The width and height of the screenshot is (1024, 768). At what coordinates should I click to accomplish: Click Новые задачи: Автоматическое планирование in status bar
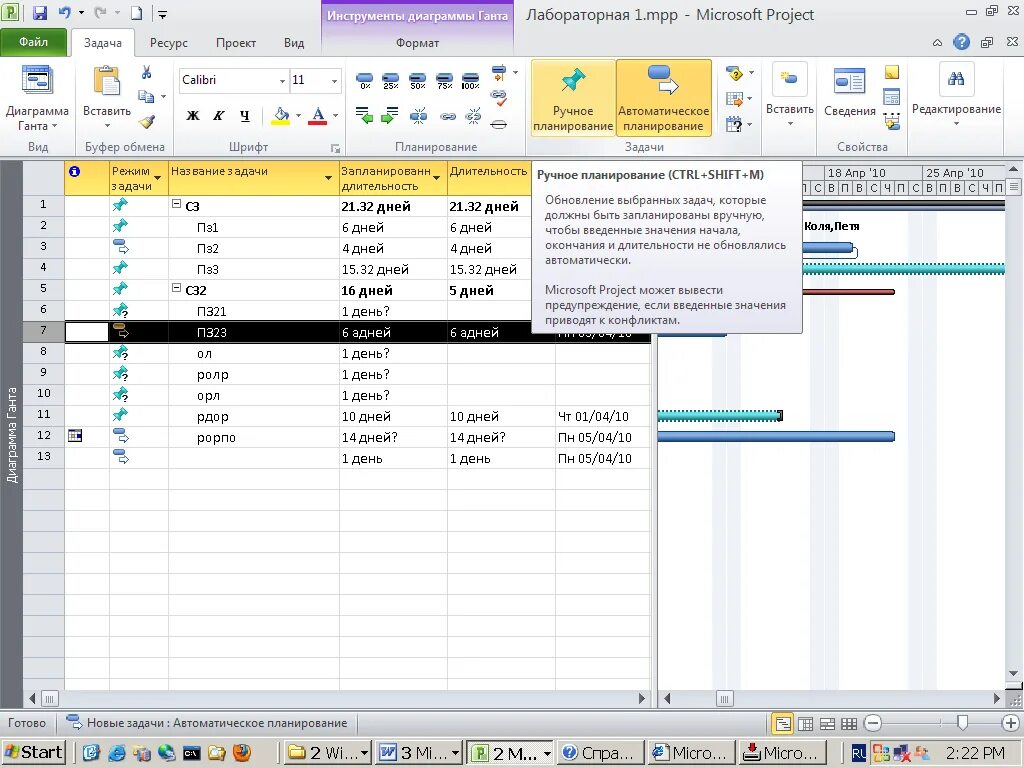click(x=208, y=723)
